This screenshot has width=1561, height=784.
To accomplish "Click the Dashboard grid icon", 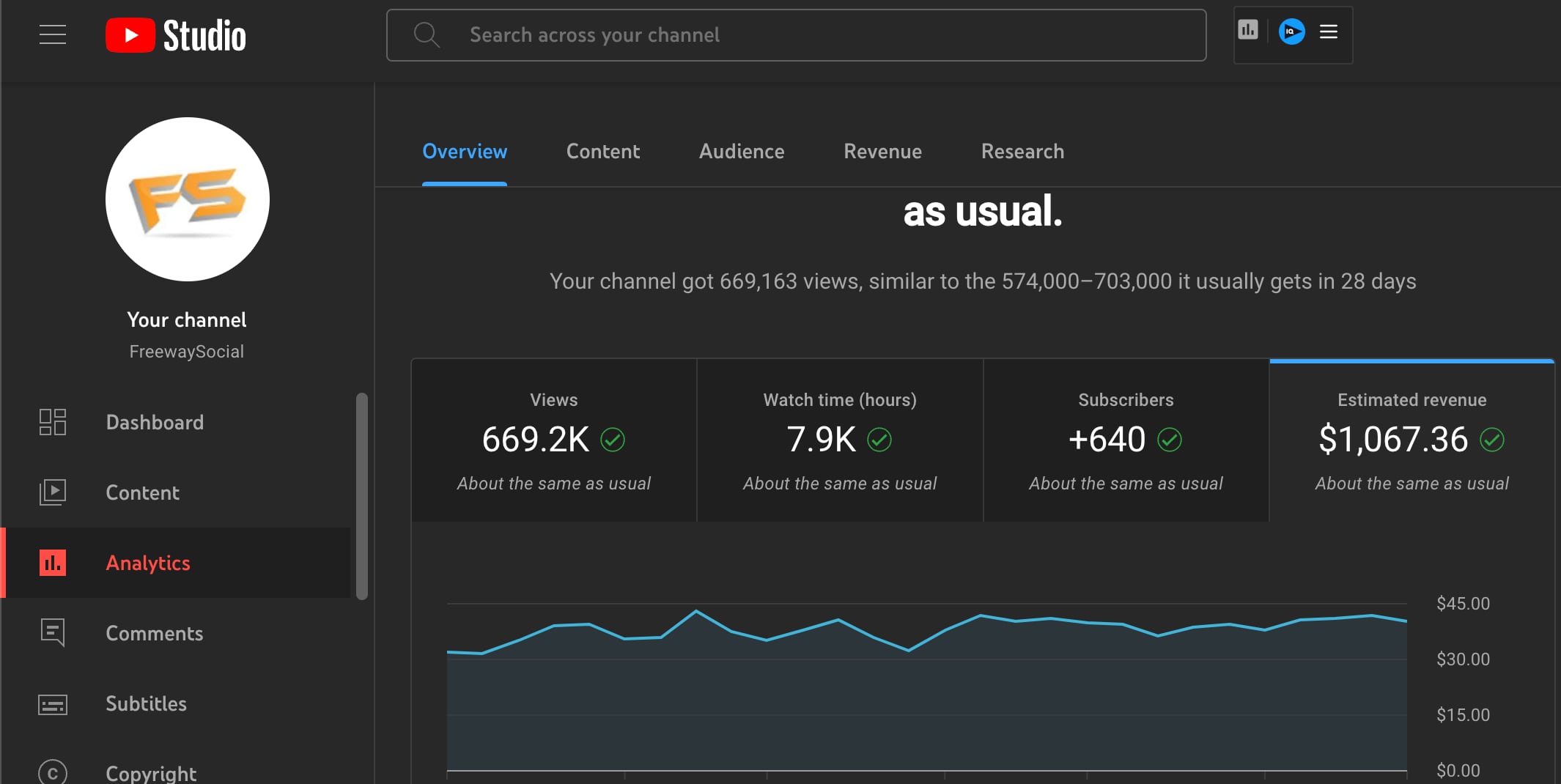I will tap(53, 422).
